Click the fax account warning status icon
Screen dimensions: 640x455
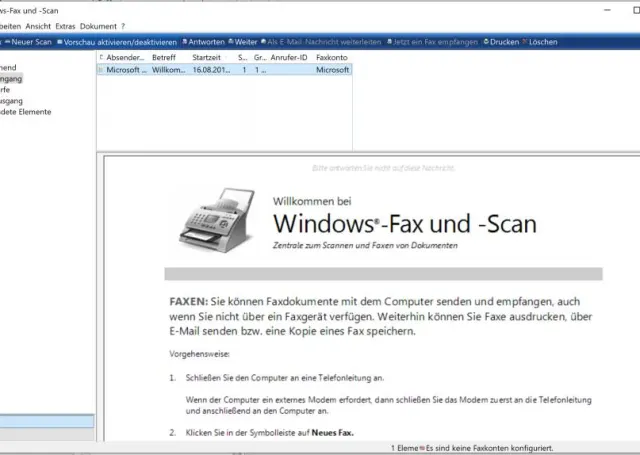coord(422,448)
